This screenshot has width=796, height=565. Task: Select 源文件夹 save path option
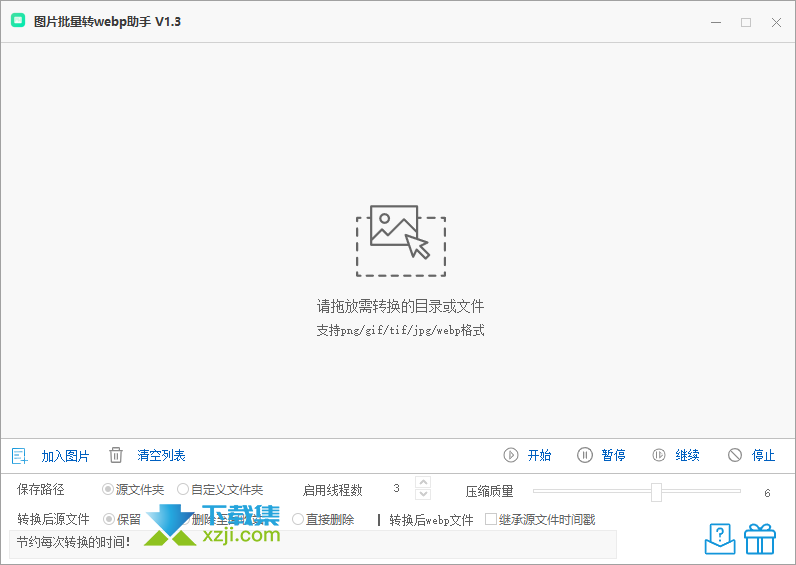tap(133, 489)
